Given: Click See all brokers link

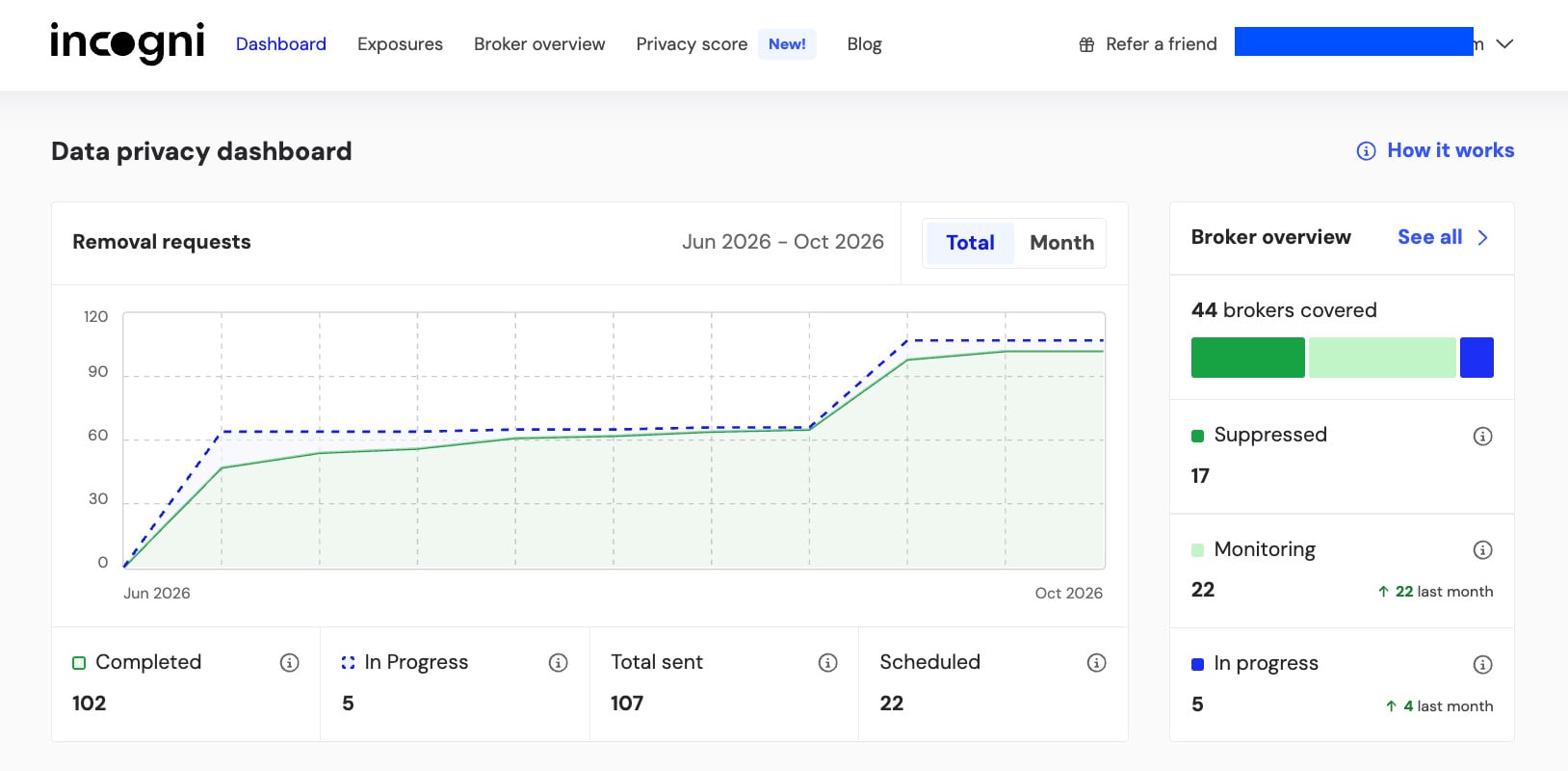Looking at the screenshot, I should pos(1429,237).
